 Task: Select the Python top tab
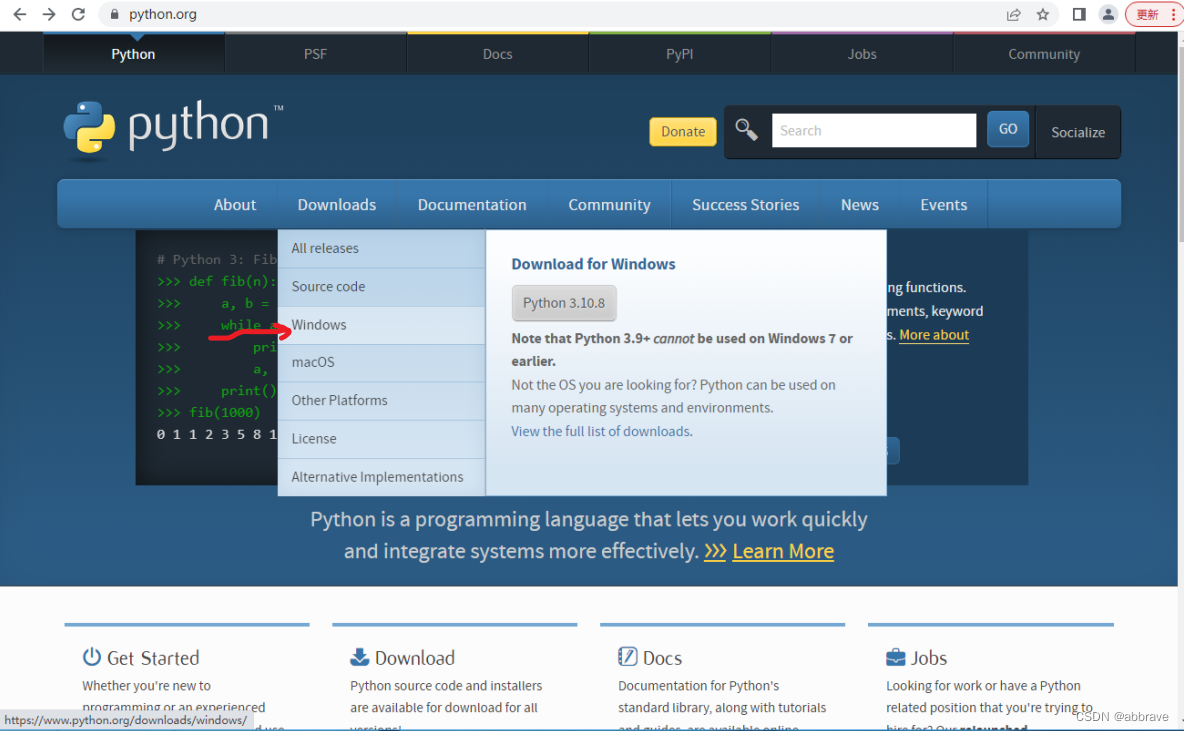coord(134,54)
